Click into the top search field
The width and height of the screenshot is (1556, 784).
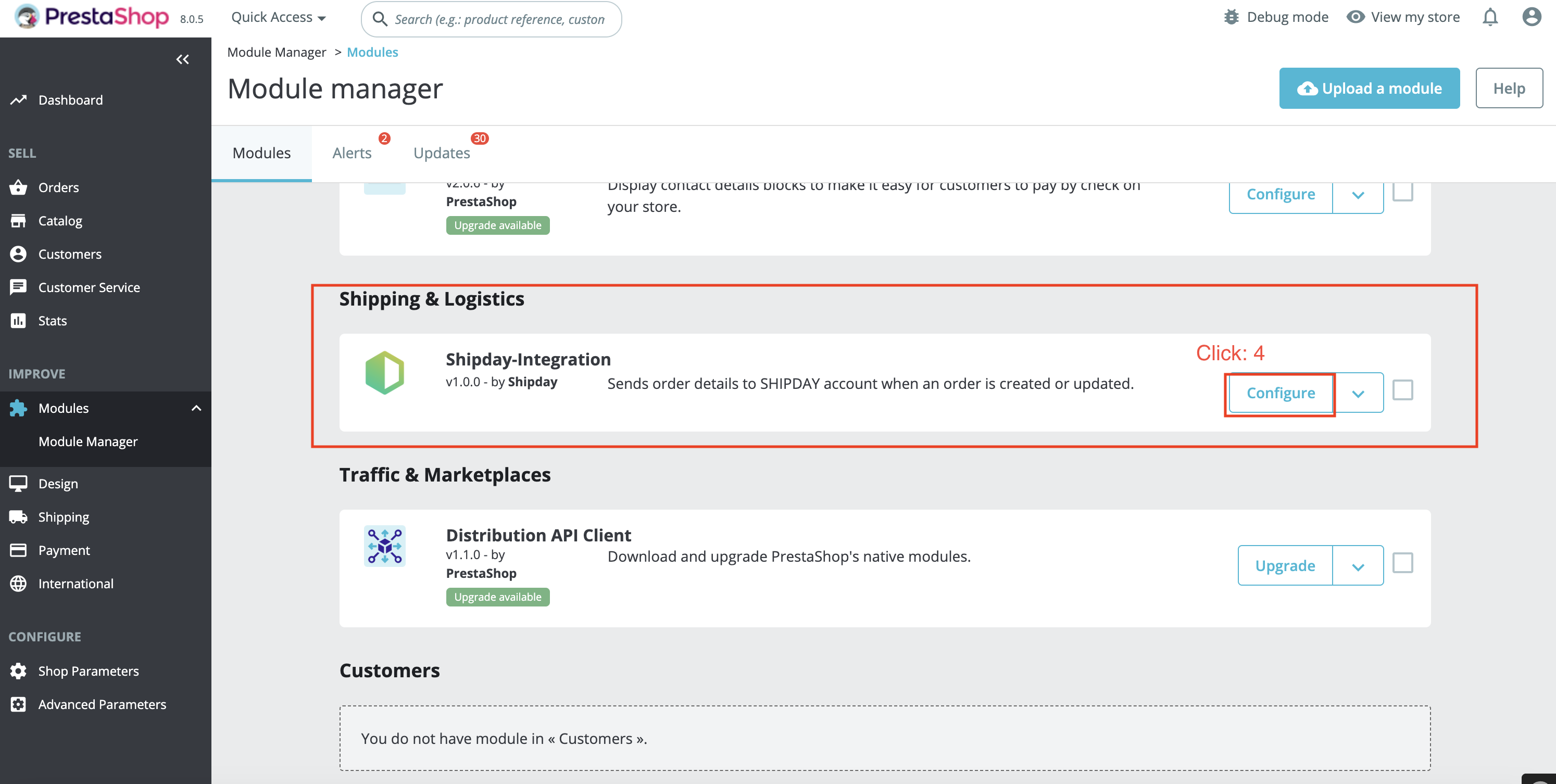[499, 19]
